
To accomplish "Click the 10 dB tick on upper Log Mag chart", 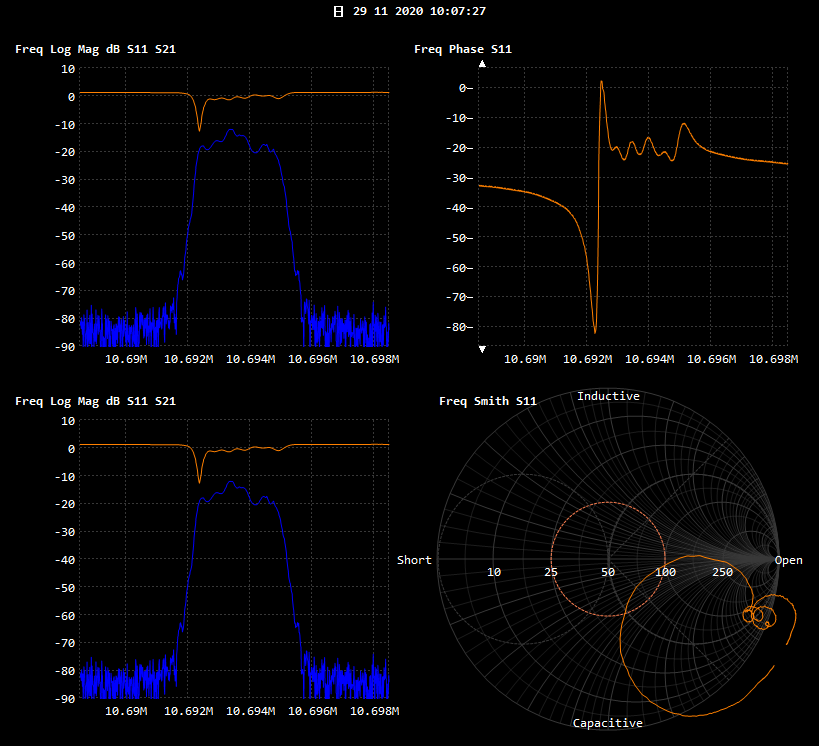I will click(68, 69).
